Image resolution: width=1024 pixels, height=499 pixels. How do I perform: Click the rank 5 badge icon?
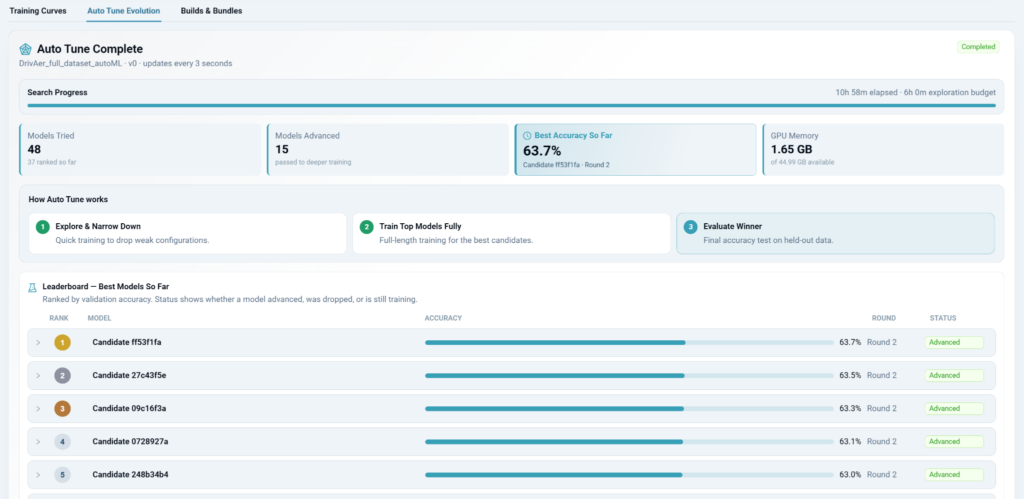[63, 475]
